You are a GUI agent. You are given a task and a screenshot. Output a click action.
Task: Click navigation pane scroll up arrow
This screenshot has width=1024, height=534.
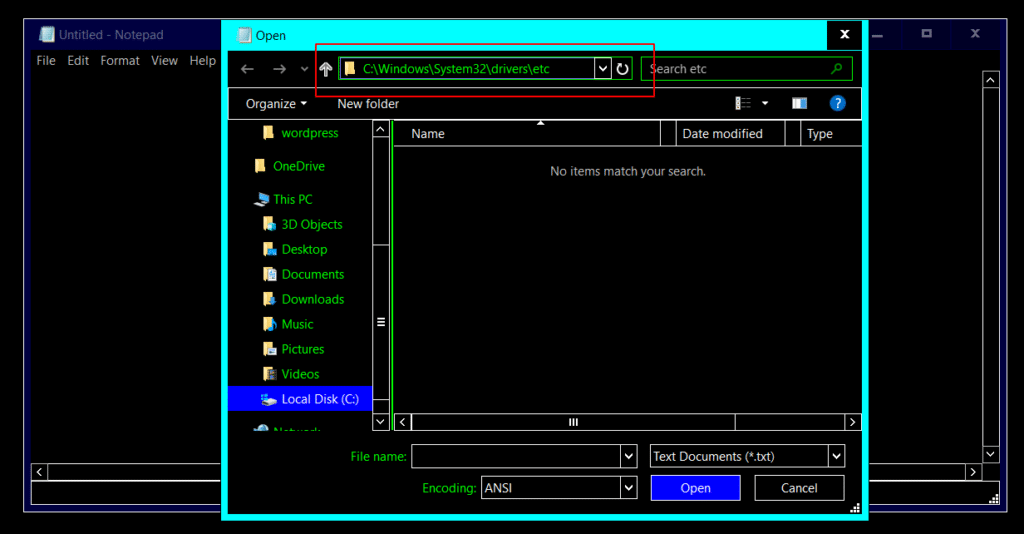pyautogui.click(x=381, y=130)
